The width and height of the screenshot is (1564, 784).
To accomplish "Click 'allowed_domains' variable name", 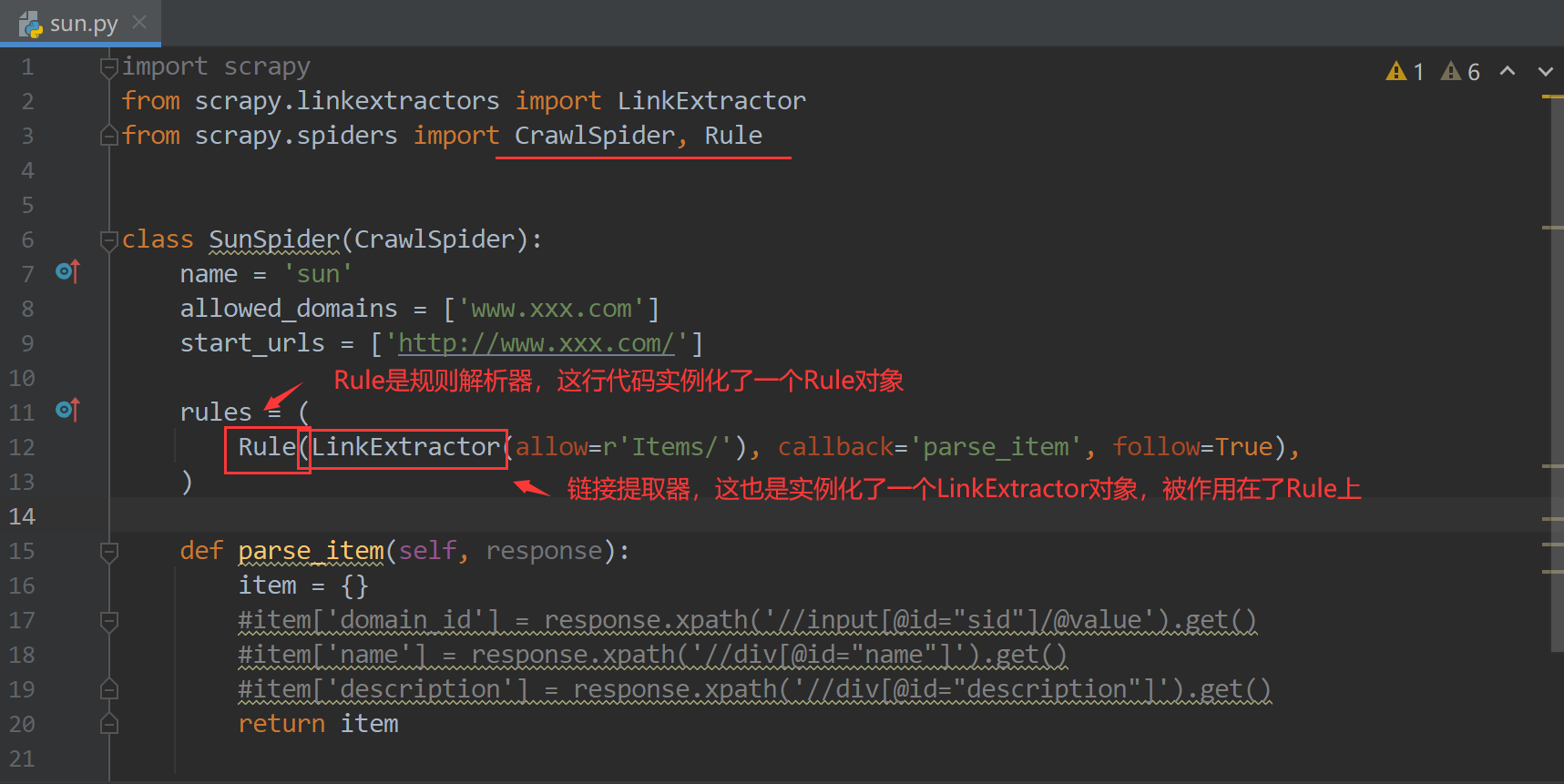I will 289,309.
